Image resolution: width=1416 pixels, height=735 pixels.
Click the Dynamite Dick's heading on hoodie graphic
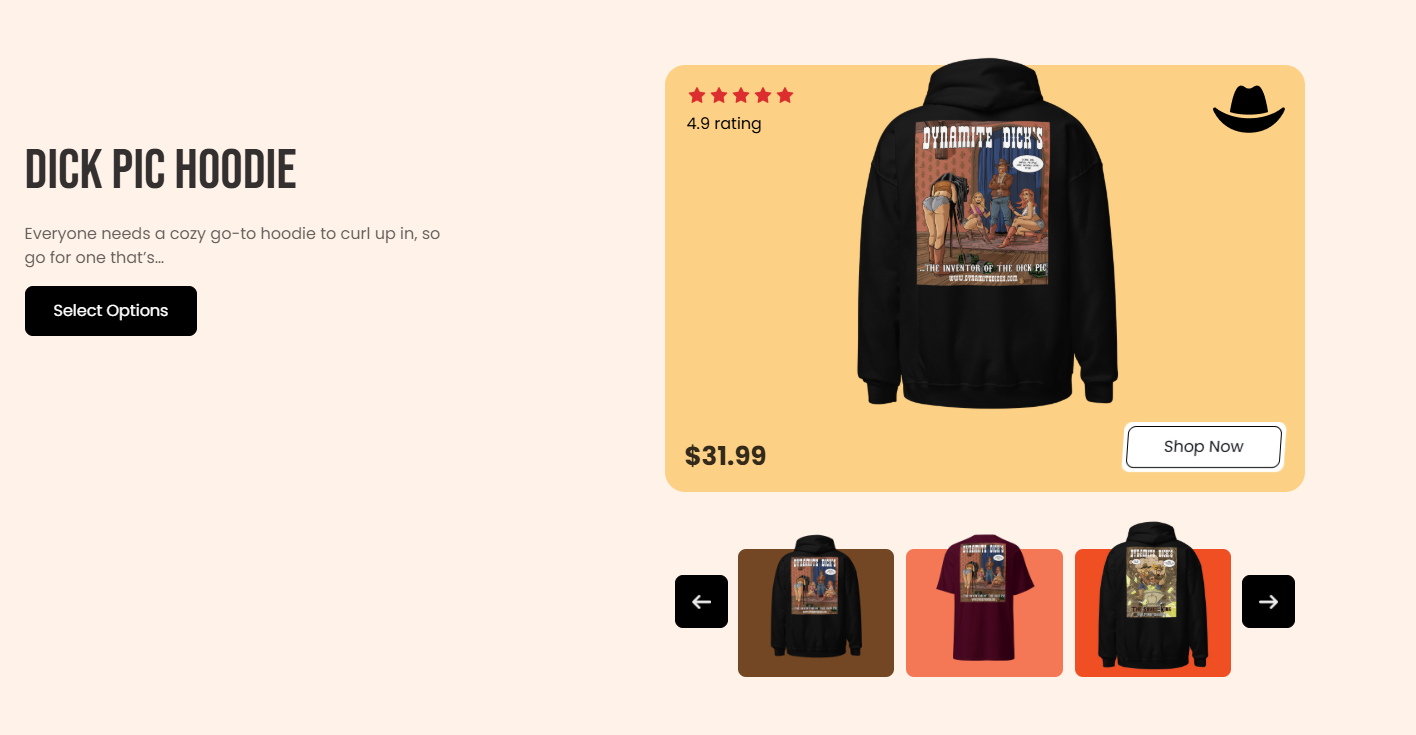pos(982,137)
